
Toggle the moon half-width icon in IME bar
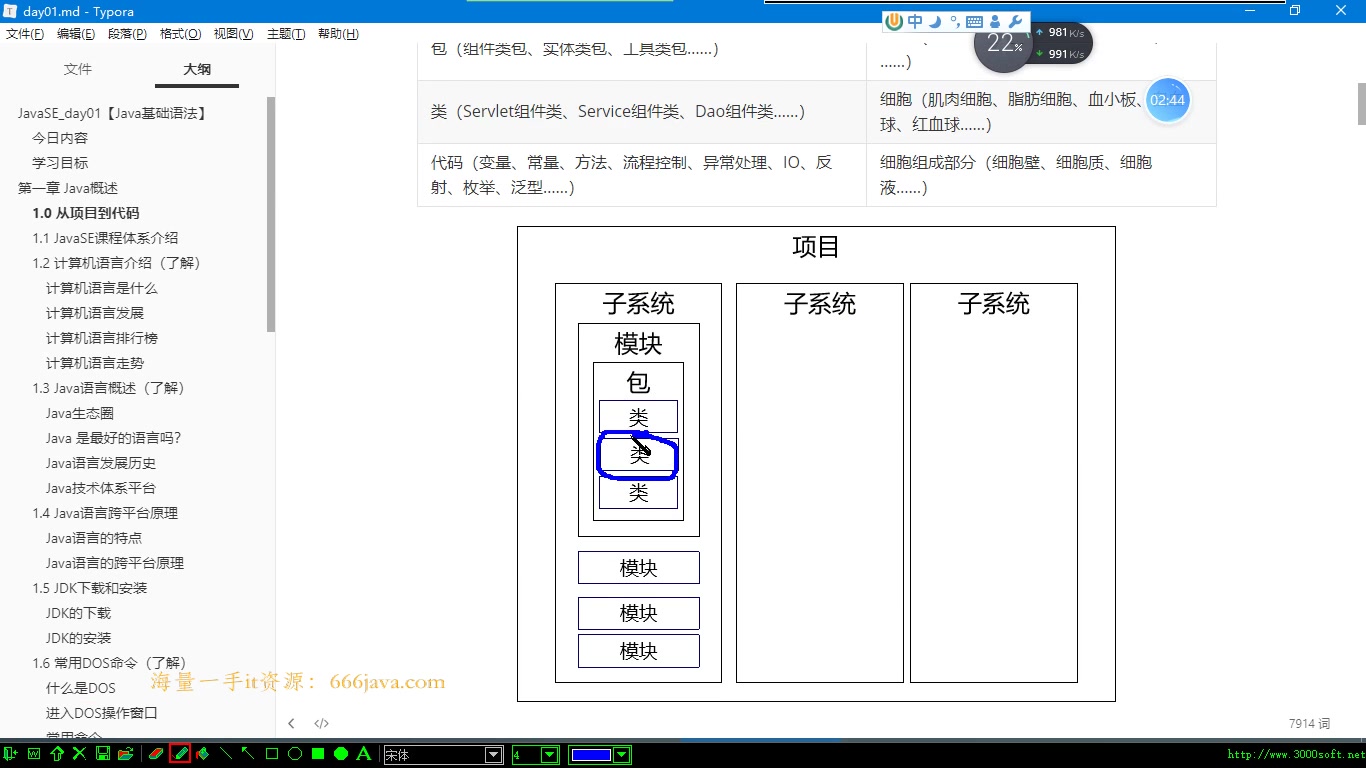[935, 21]
